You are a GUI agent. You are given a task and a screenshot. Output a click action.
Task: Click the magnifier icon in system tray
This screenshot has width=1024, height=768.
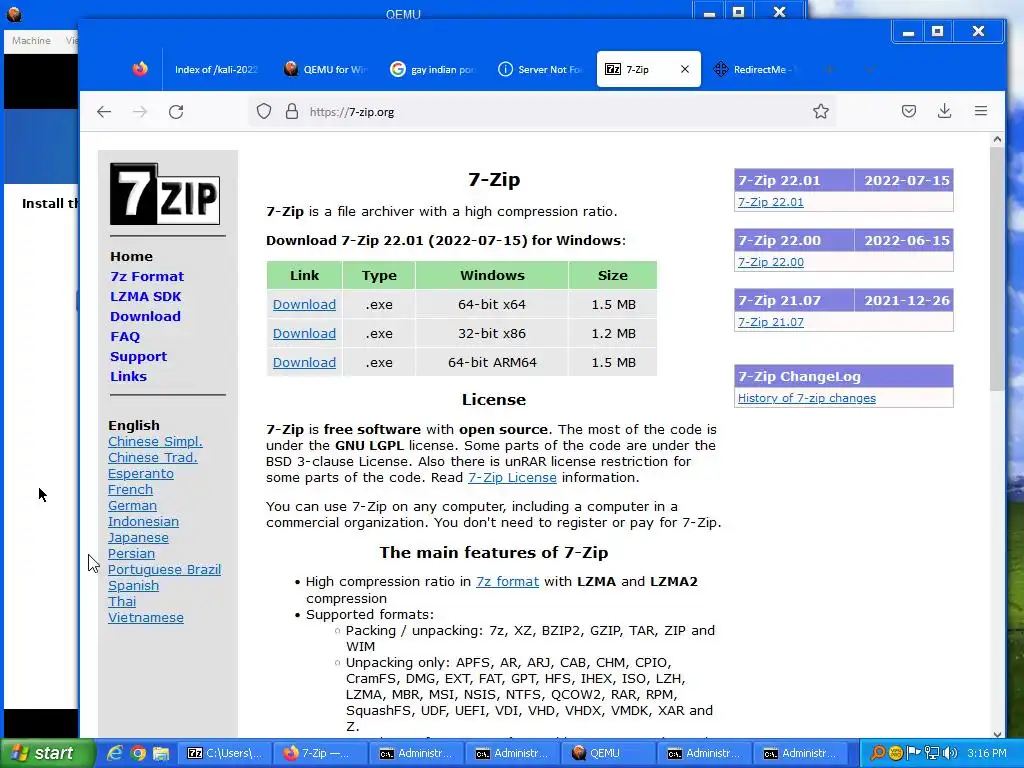(878, 753)
